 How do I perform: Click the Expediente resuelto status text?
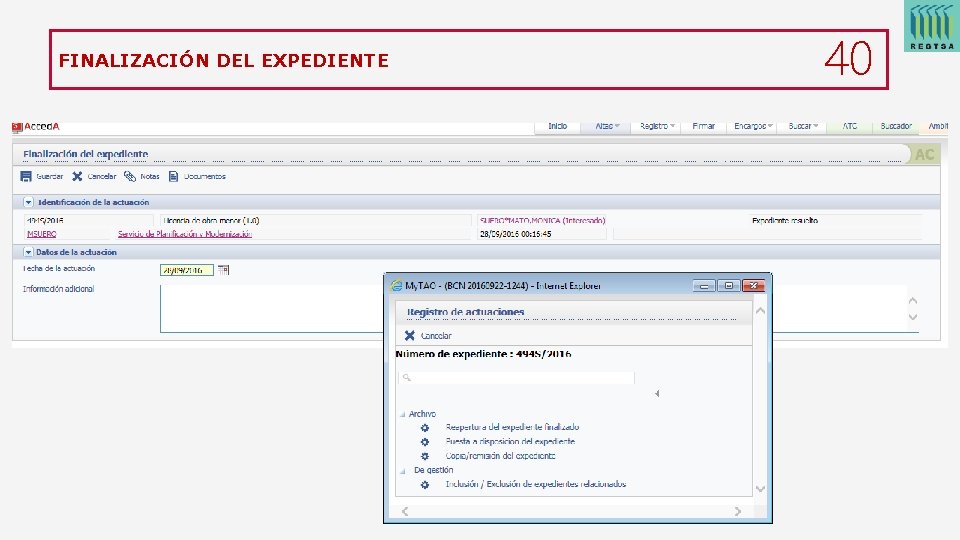[x=785, y=220]
